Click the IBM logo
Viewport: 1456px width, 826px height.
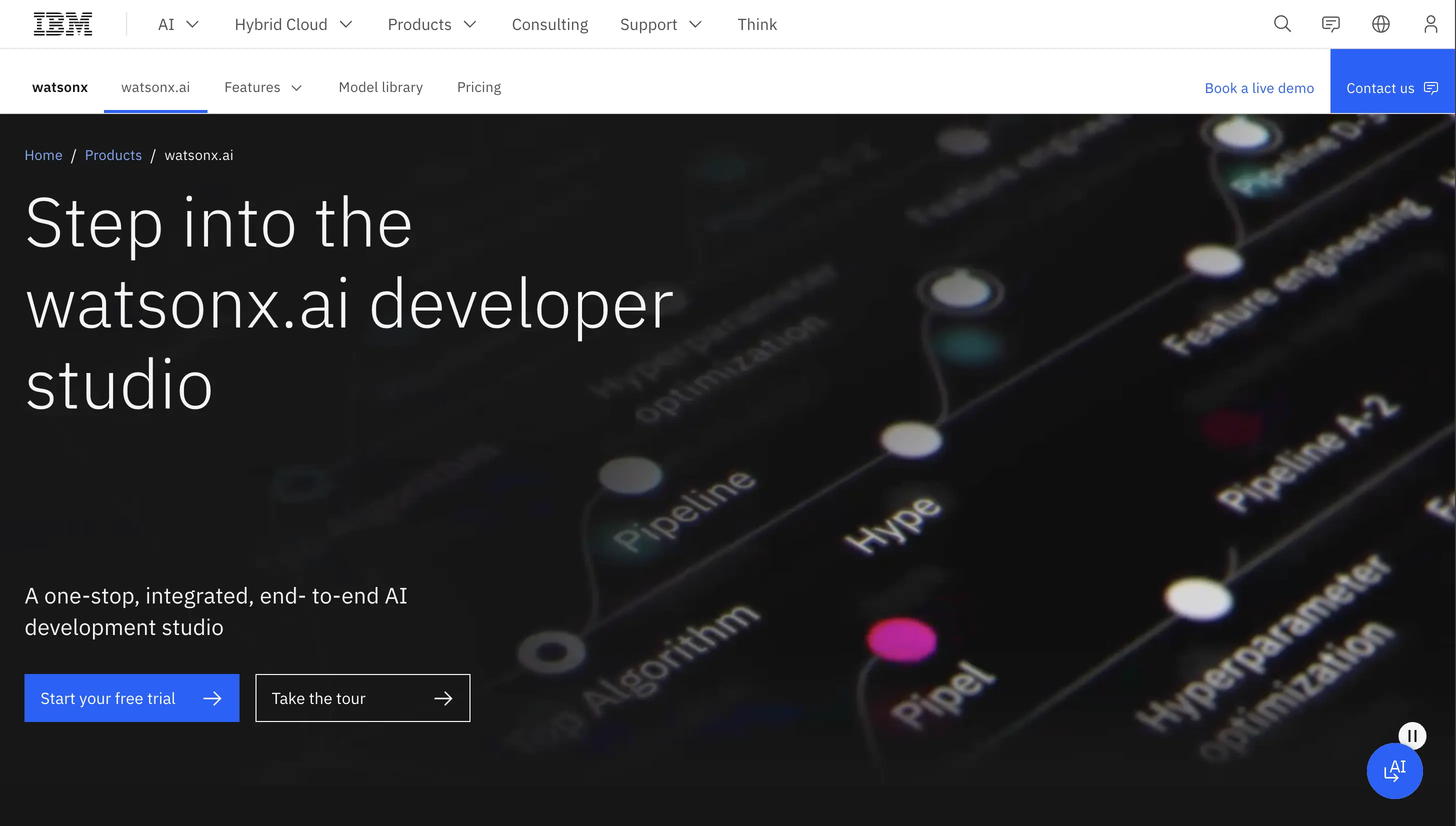point(62,24)
